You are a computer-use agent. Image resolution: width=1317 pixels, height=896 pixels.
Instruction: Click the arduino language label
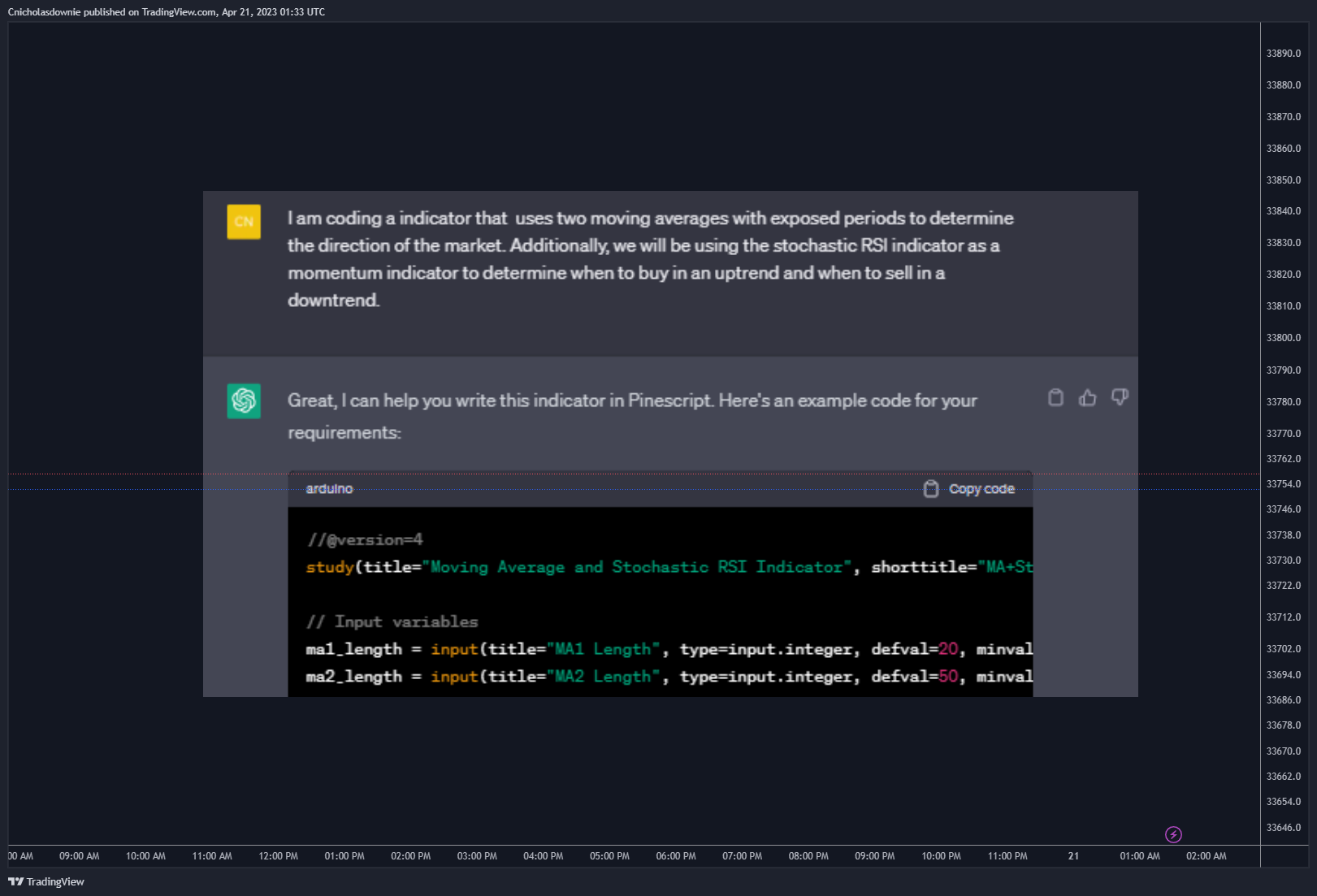[329, 489]
